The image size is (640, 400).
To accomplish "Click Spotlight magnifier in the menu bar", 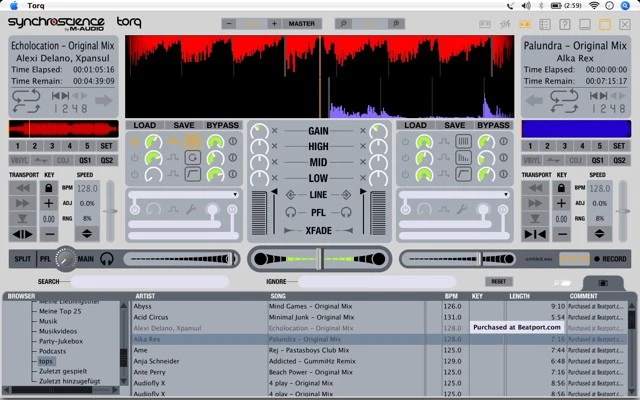I will pos(625,5).
